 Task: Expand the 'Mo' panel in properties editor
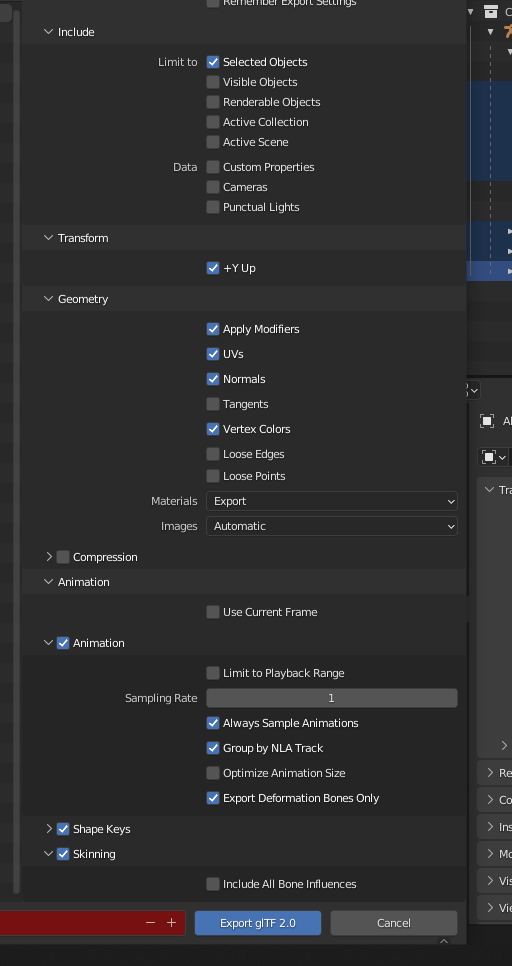point(490,854)
